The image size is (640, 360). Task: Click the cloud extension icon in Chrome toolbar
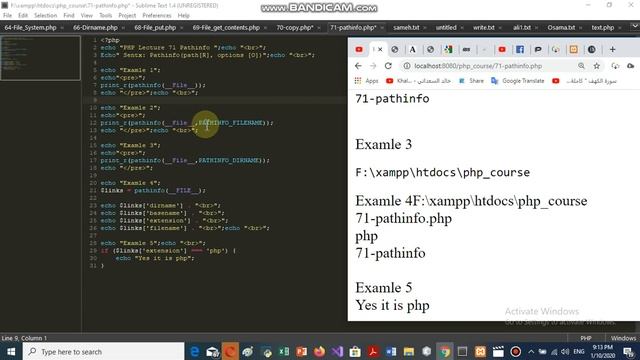(631, 66)
